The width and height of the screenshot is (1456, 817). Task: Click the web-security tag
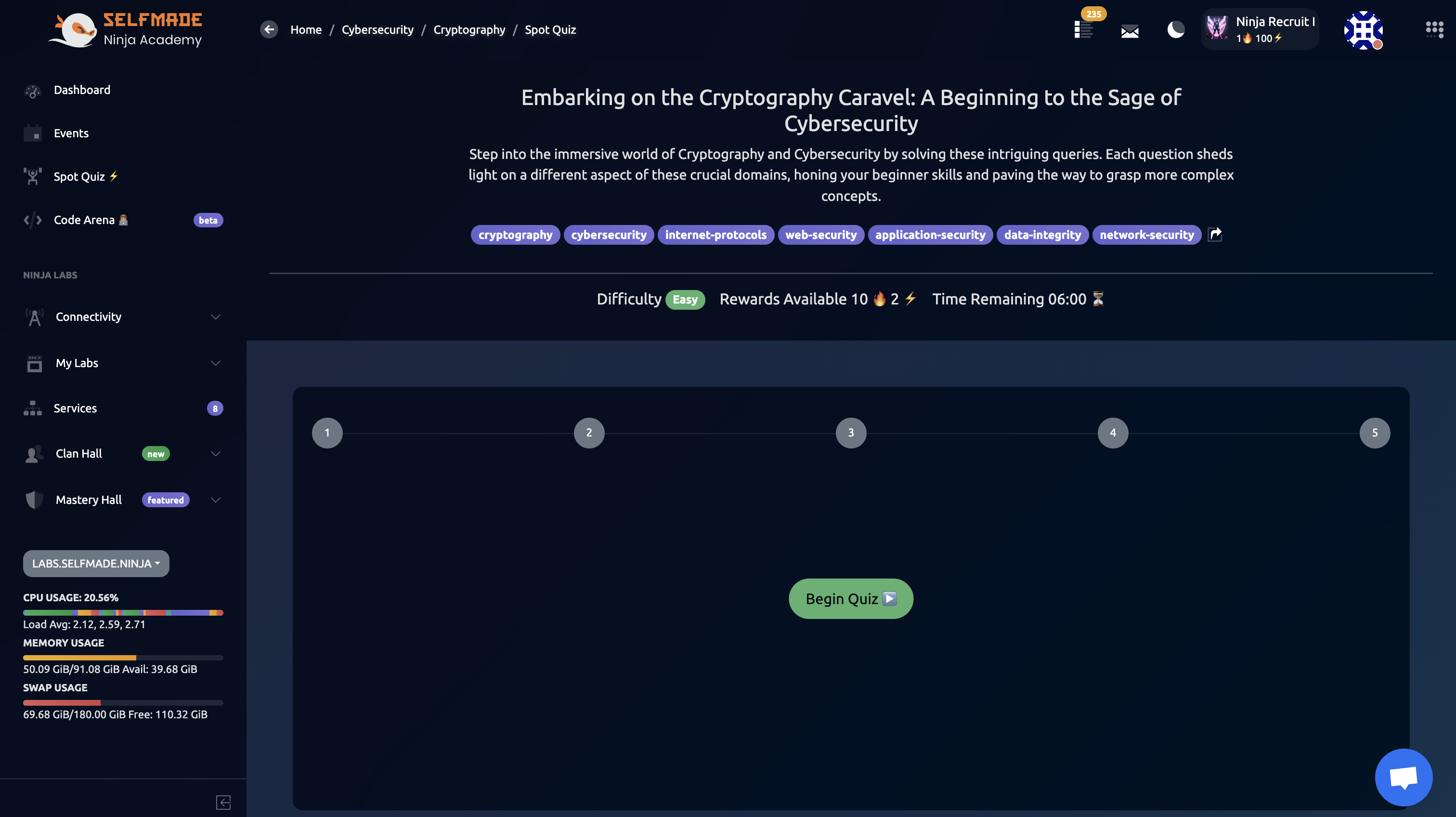pos(820,235)
